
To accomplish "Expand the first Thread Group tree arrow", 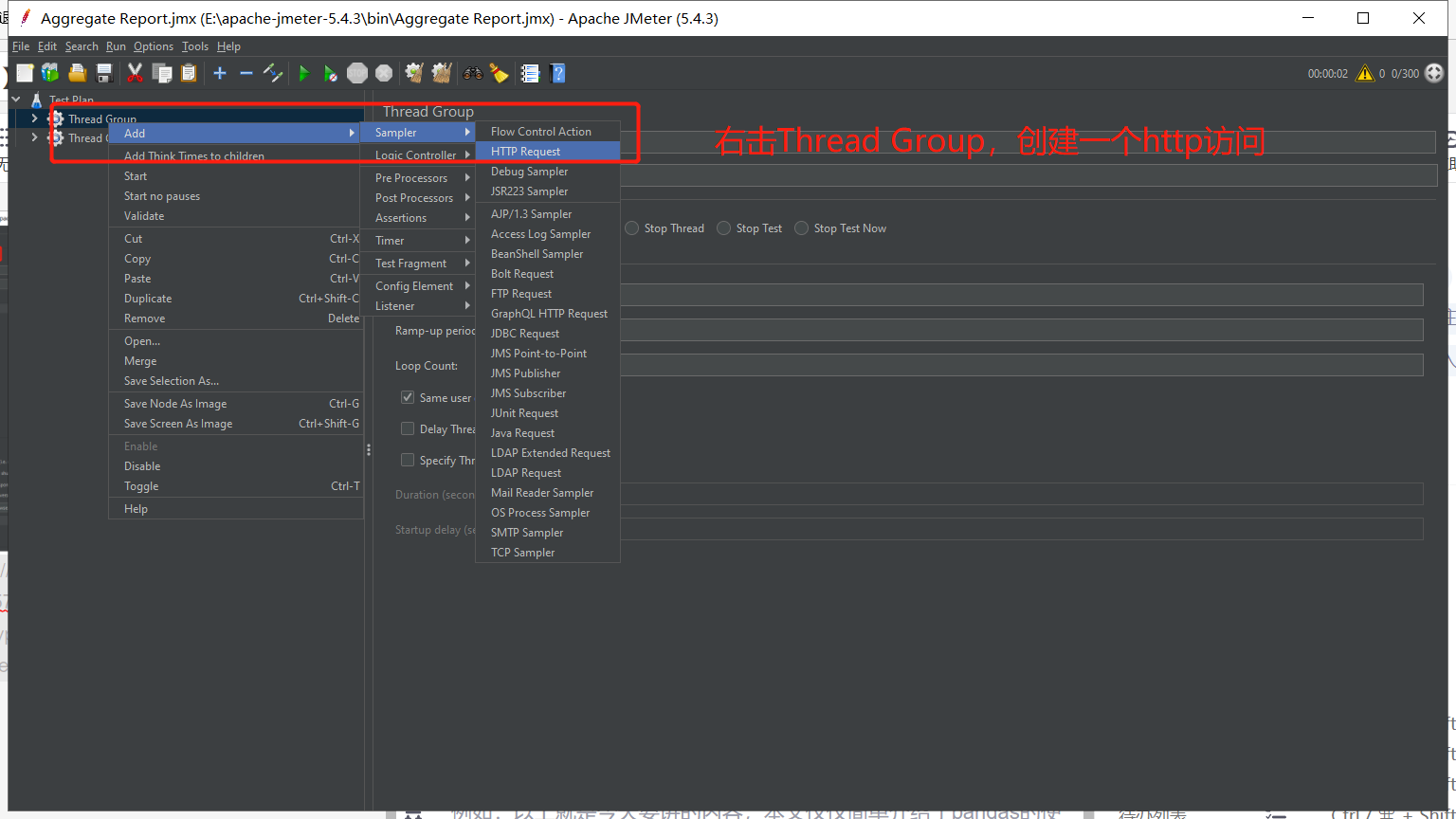I will coord(35,118).
